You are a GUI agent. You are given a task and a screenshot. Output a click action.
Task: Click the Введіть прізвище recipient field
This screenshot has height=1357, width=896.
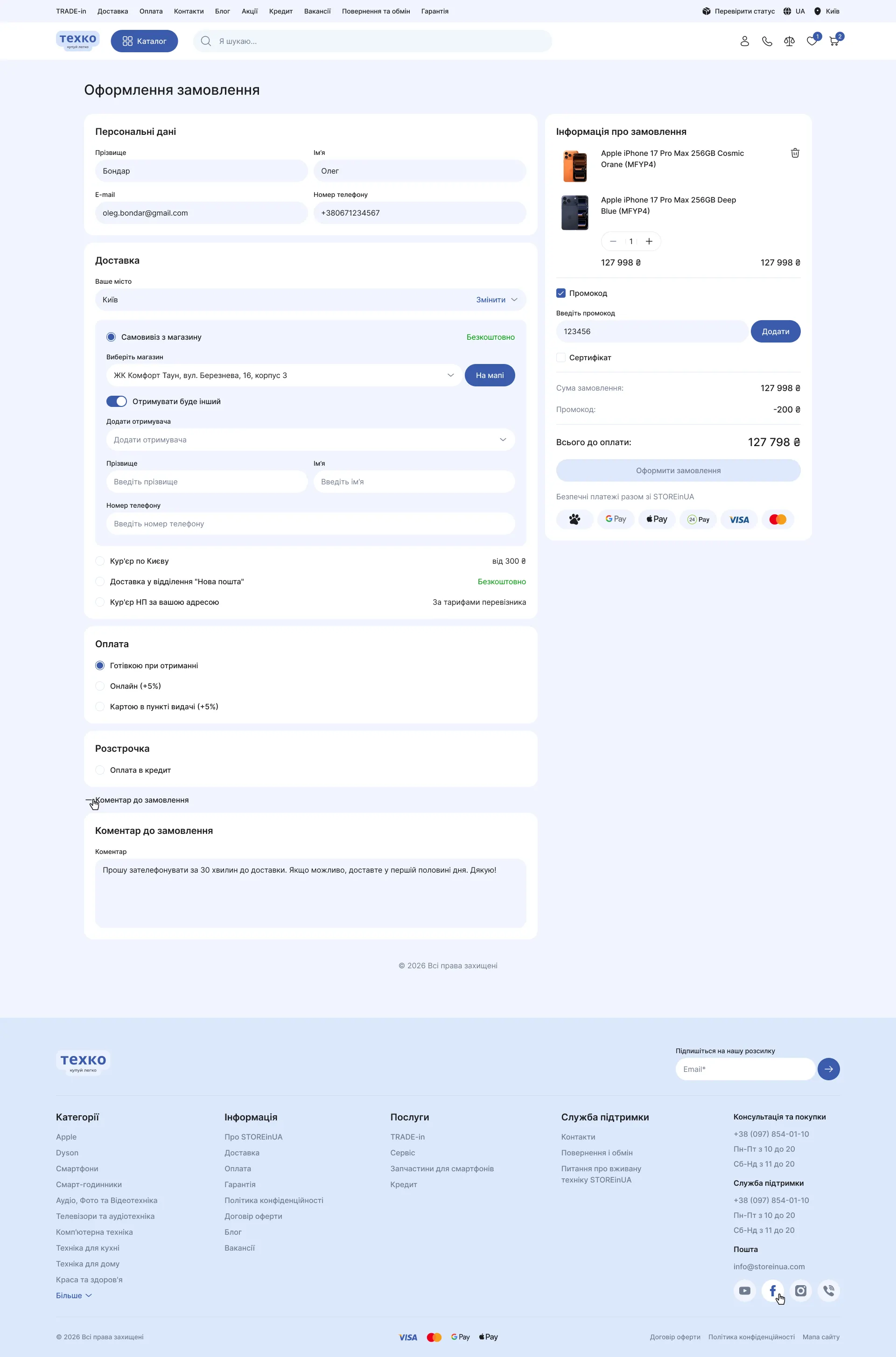pyautogui.click(x=207, y=482)
